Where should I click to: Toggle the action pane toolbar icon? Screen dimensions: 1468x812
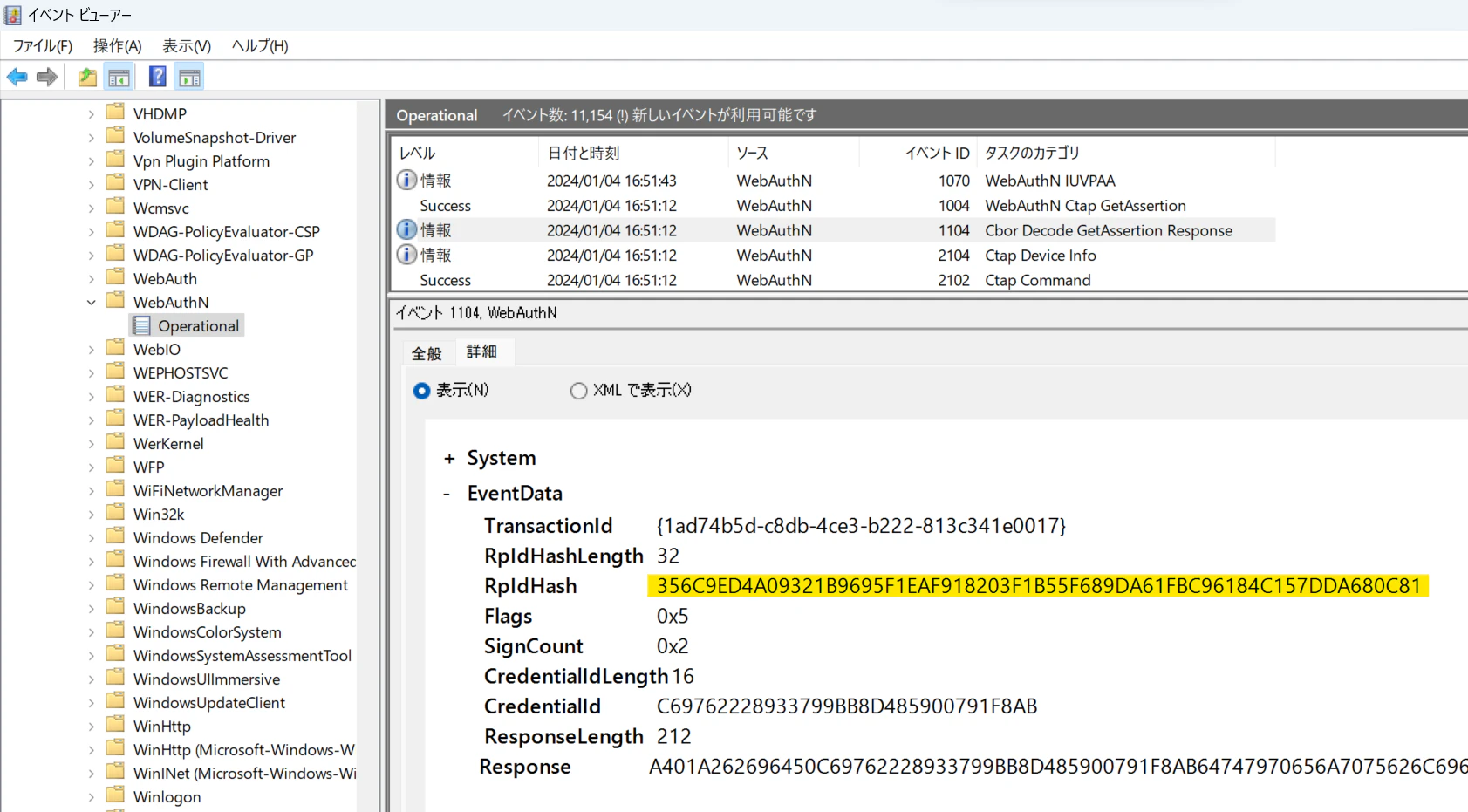pos(189,78)
